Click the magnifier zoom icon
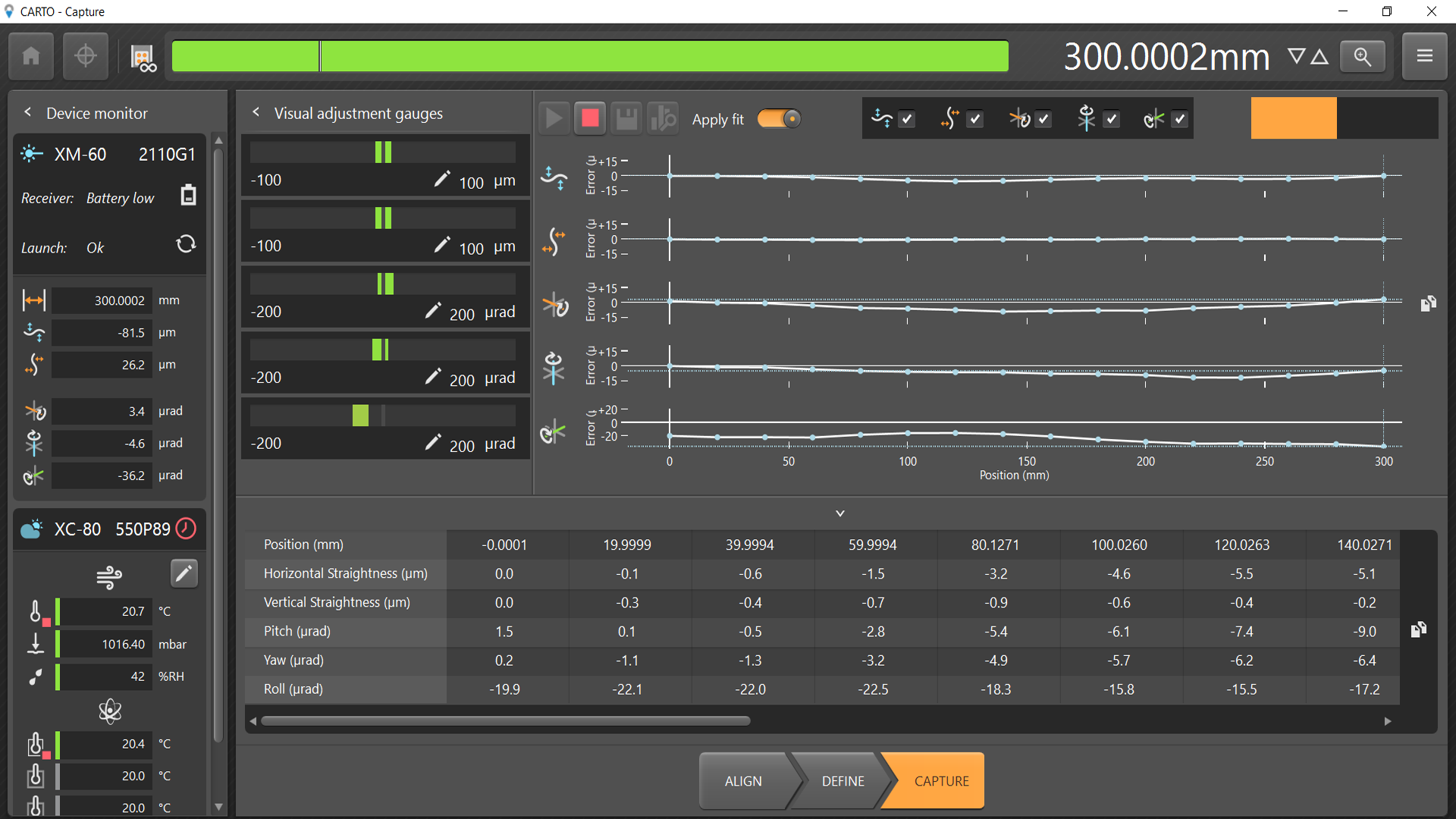 tap(1363, 56)
